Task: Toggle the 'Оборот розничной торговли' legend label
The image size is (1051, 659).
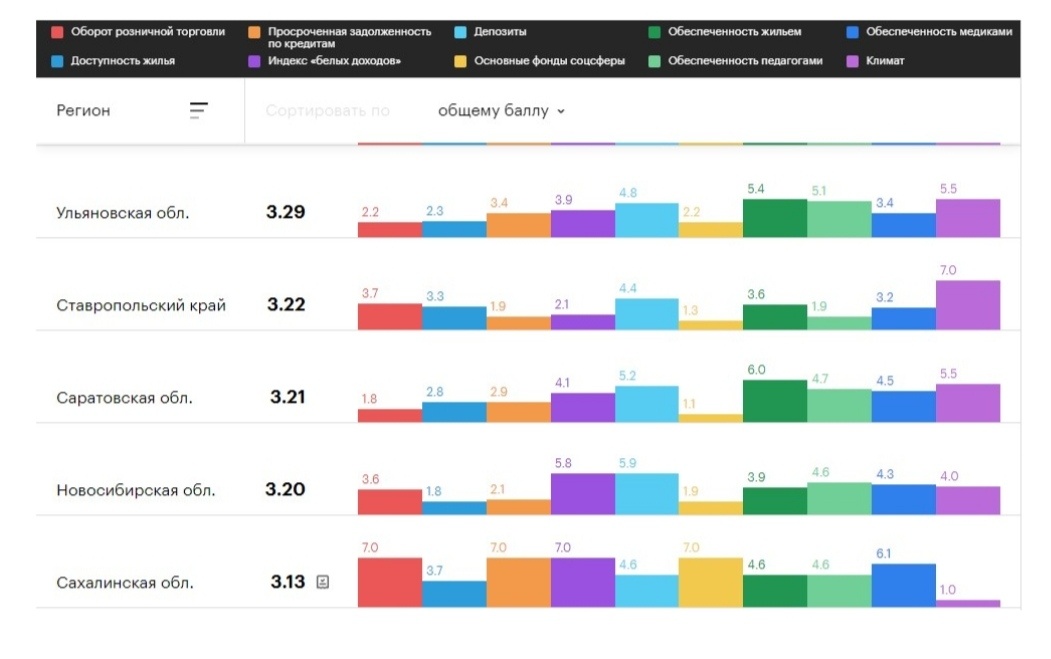Action: tap(148, 32)
